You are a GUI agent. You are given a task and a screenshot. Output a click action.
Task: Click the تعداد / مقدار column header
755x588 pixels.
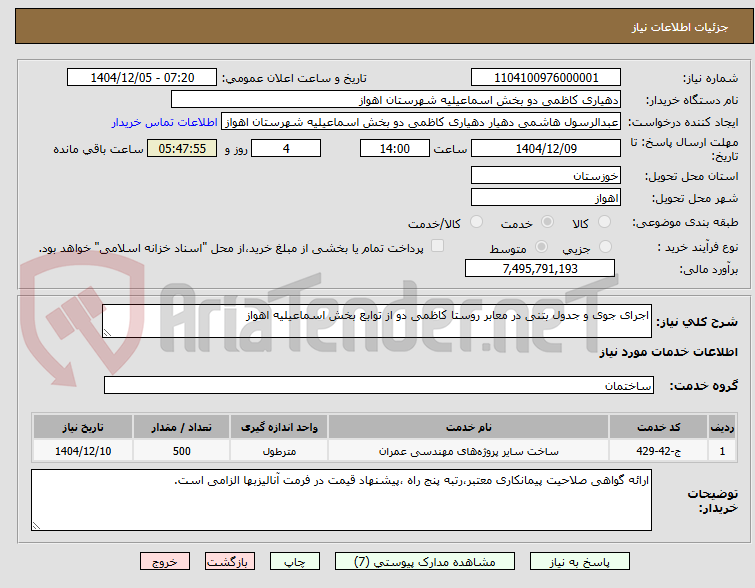click(x=182, y=427)
